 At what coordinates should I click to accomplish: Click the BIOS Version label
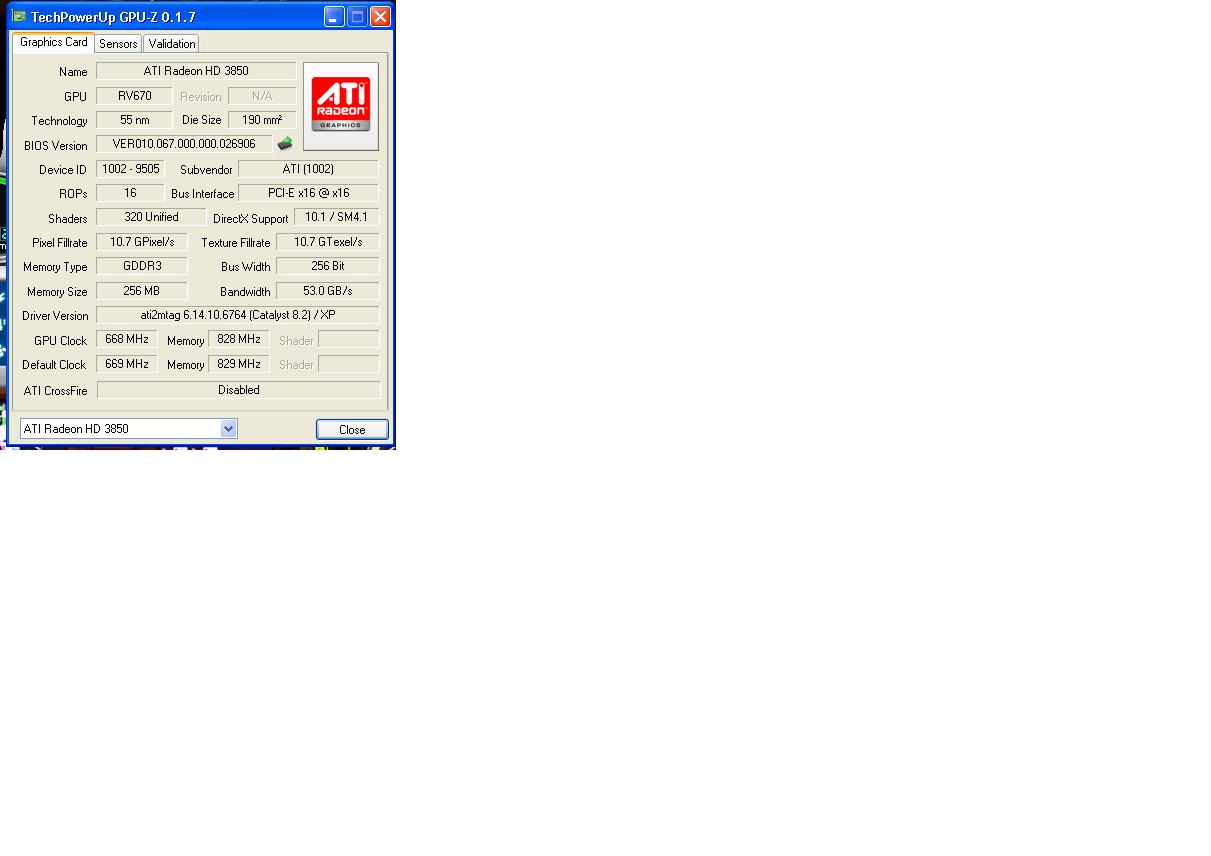tap(56, 146)
